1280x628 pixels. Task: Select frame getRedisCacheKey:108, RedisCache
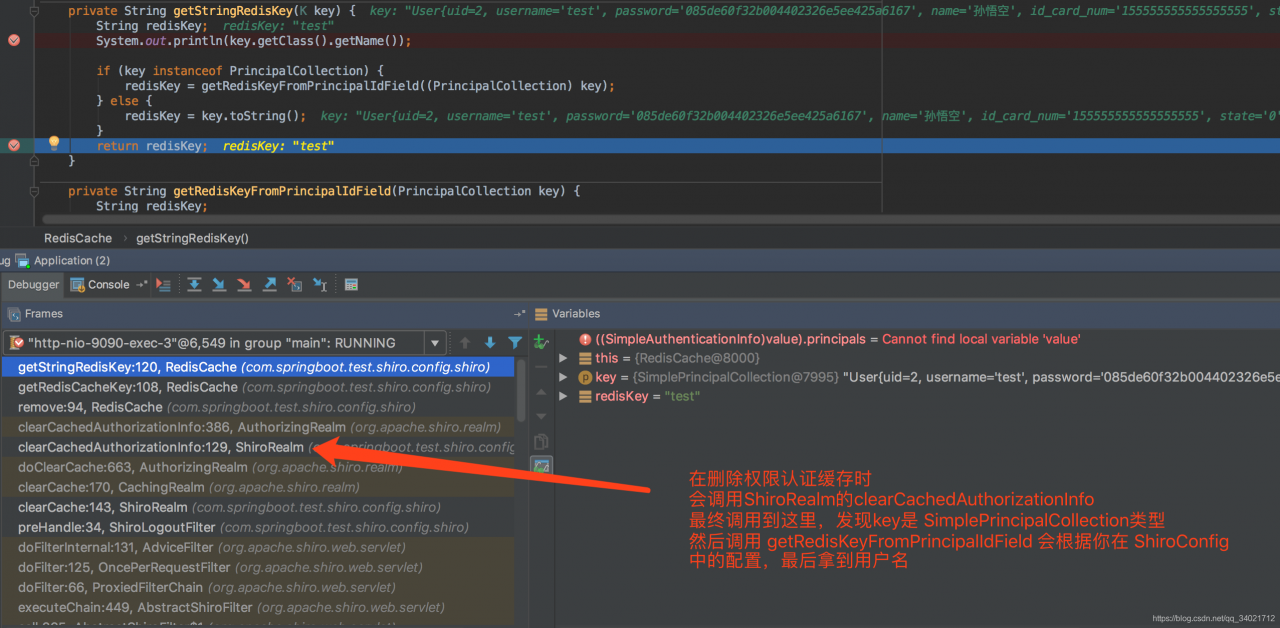click(x=258, y=387)
